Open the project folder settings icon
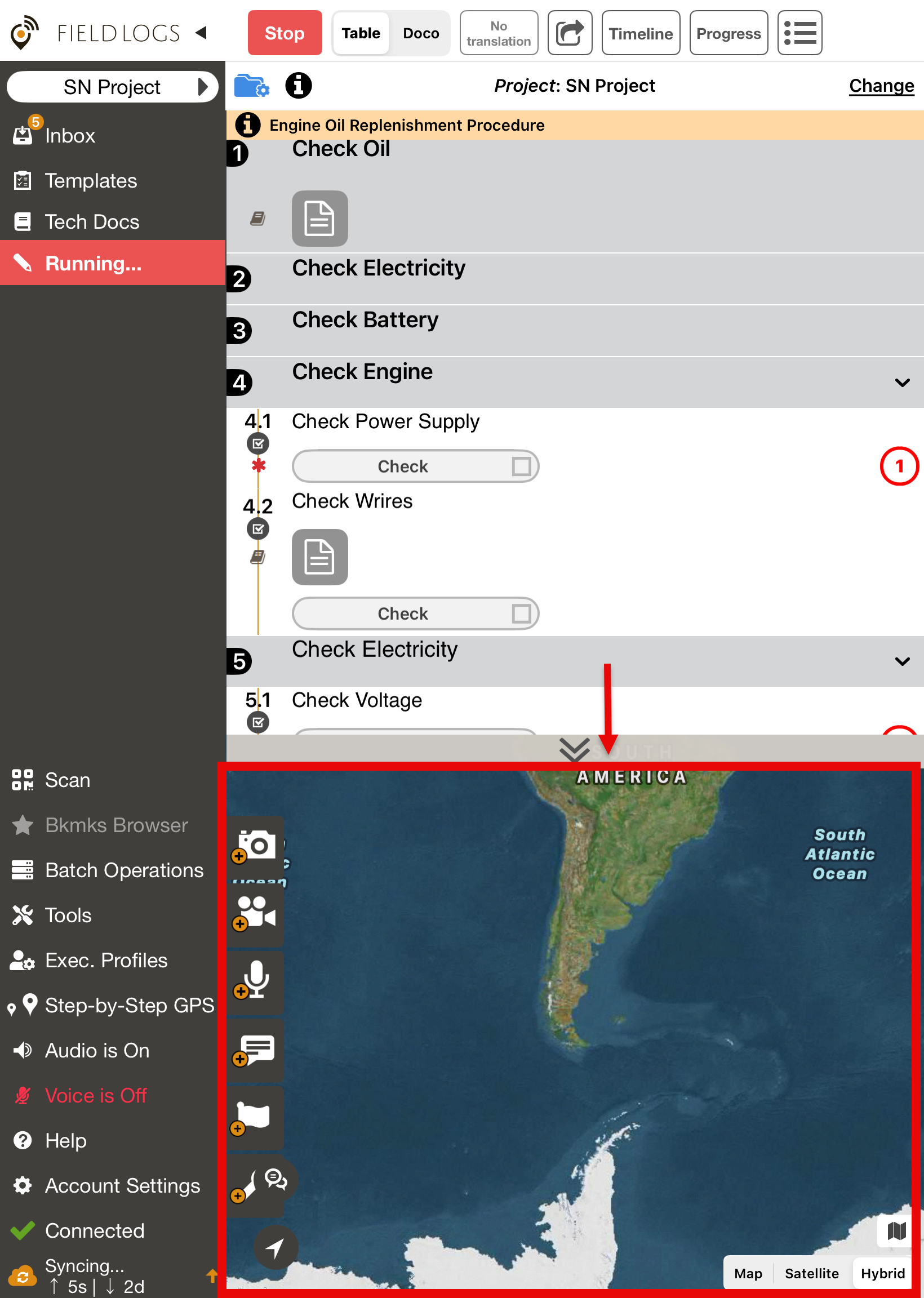Viewport: 924px width, 1298px height. pyautogui.click(x=251, y=86)
